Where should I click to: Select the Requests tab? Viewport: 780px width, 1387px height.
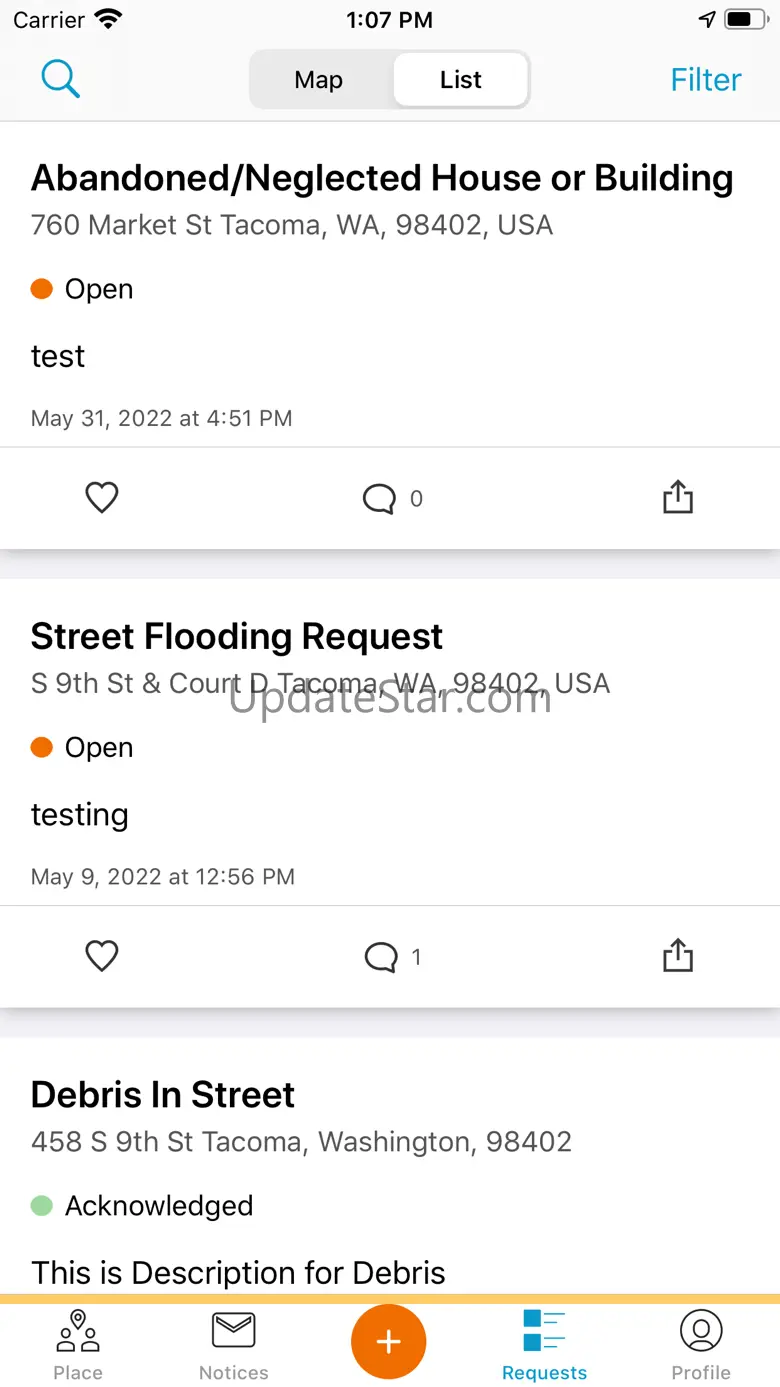click(x=544, y=1345)
